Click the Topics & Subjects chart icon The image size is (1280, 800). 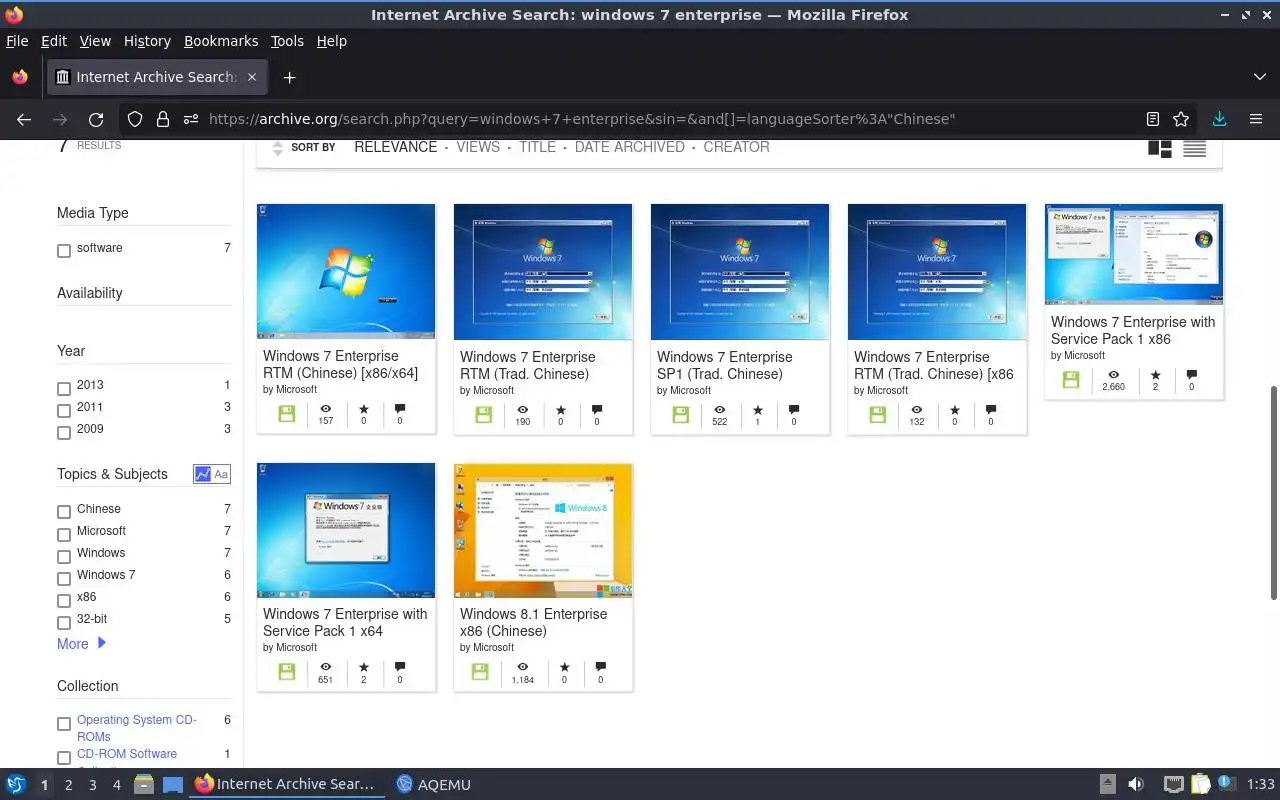pos(203,474)
